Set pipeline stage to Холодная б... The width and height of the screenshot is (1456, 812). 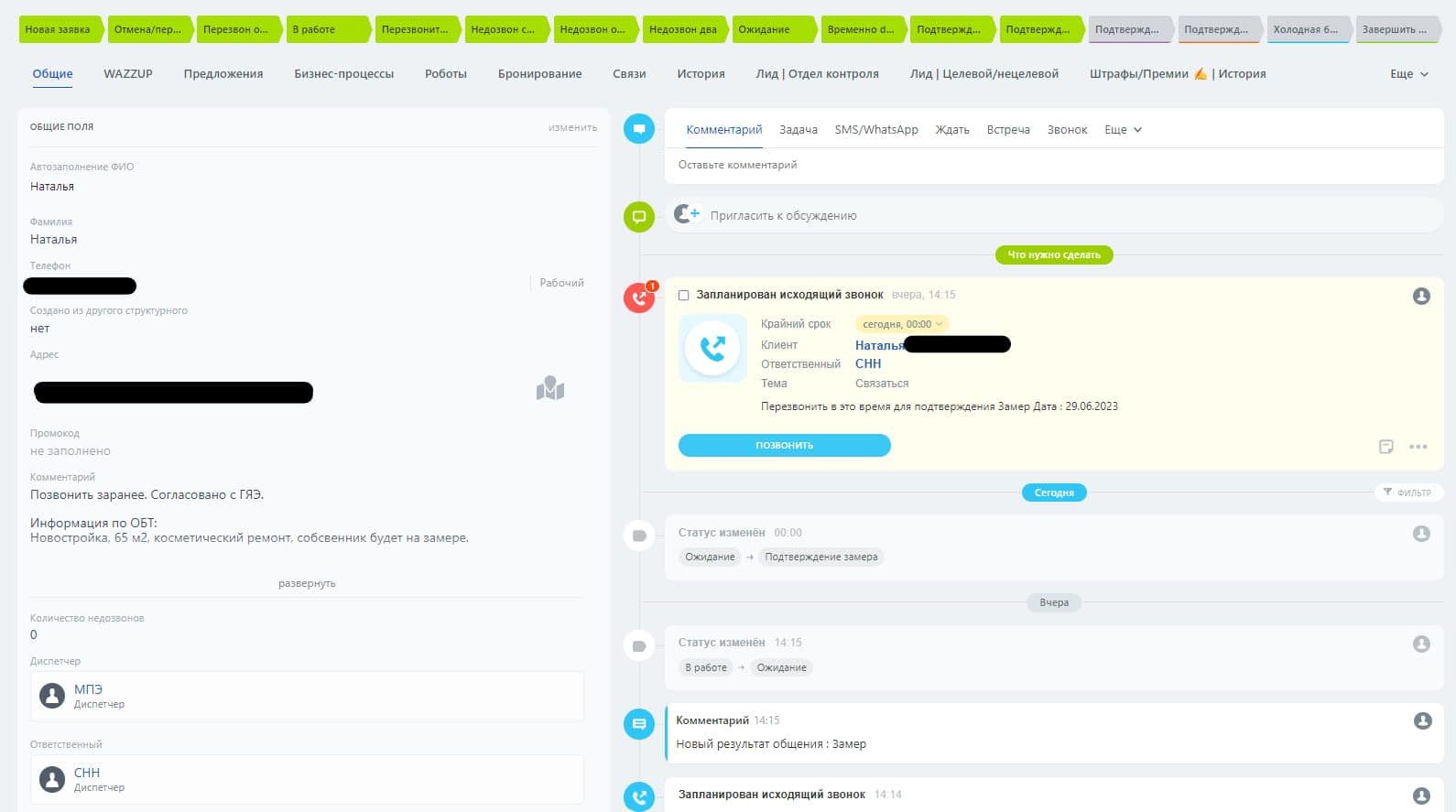[1308, 29]
